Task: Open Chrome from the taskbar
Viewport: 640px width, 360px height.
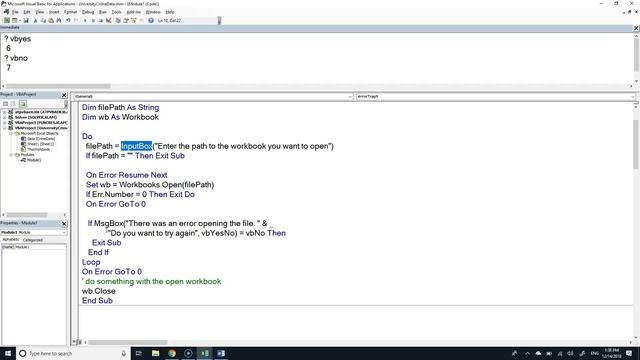Action: coord(172,353)
